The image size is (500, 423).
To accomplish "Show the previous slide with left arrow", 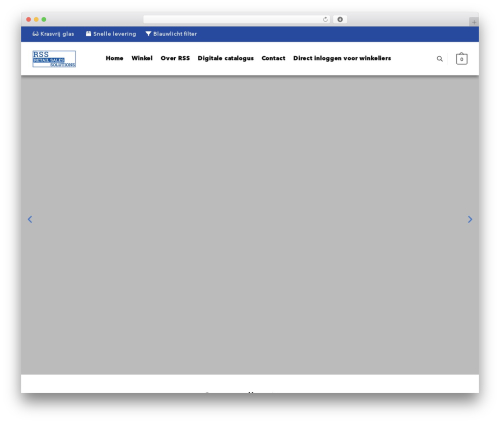I will (30, 219).
